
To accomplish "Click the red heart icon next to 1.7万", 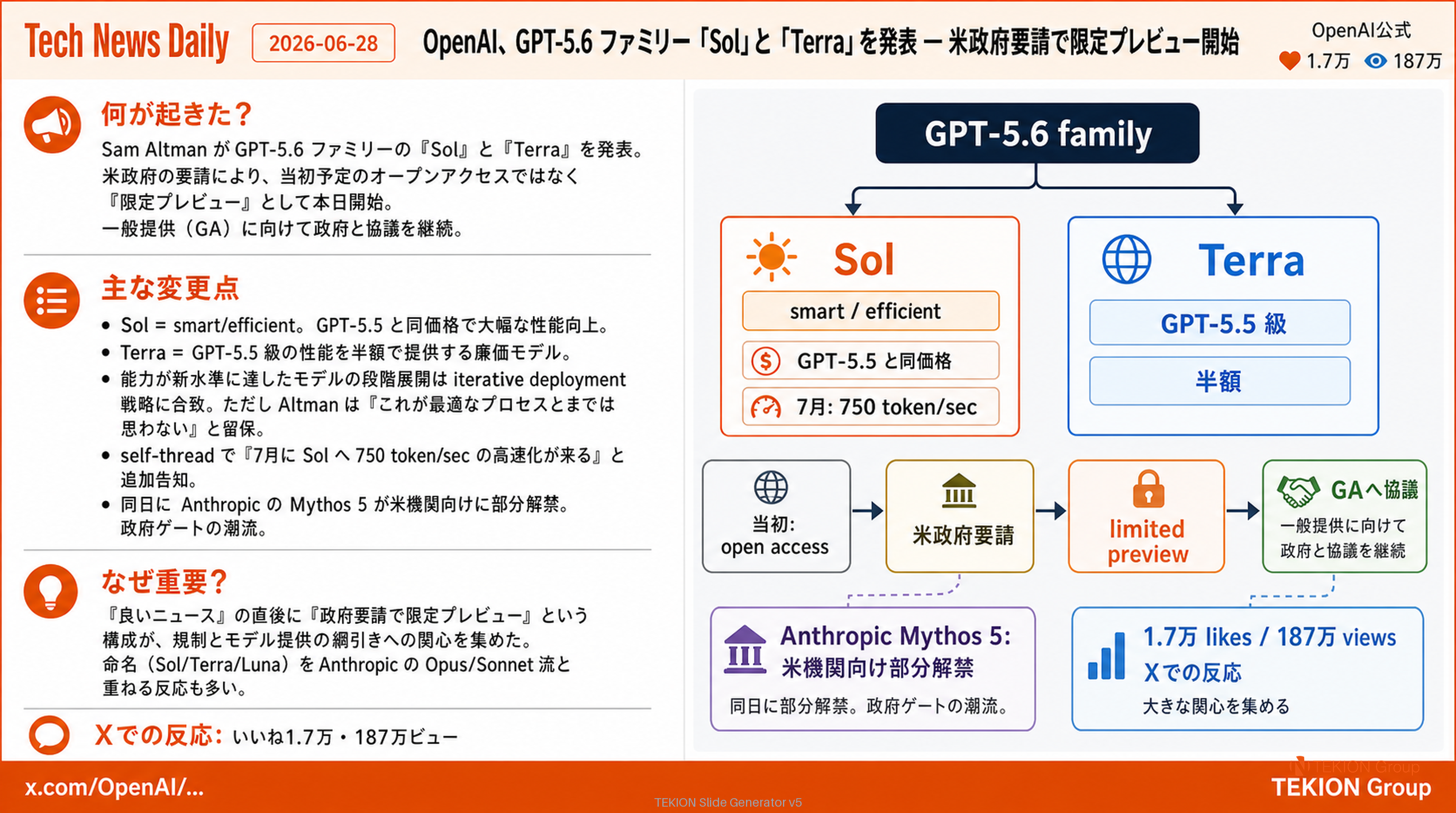I will pos(1289,60).
